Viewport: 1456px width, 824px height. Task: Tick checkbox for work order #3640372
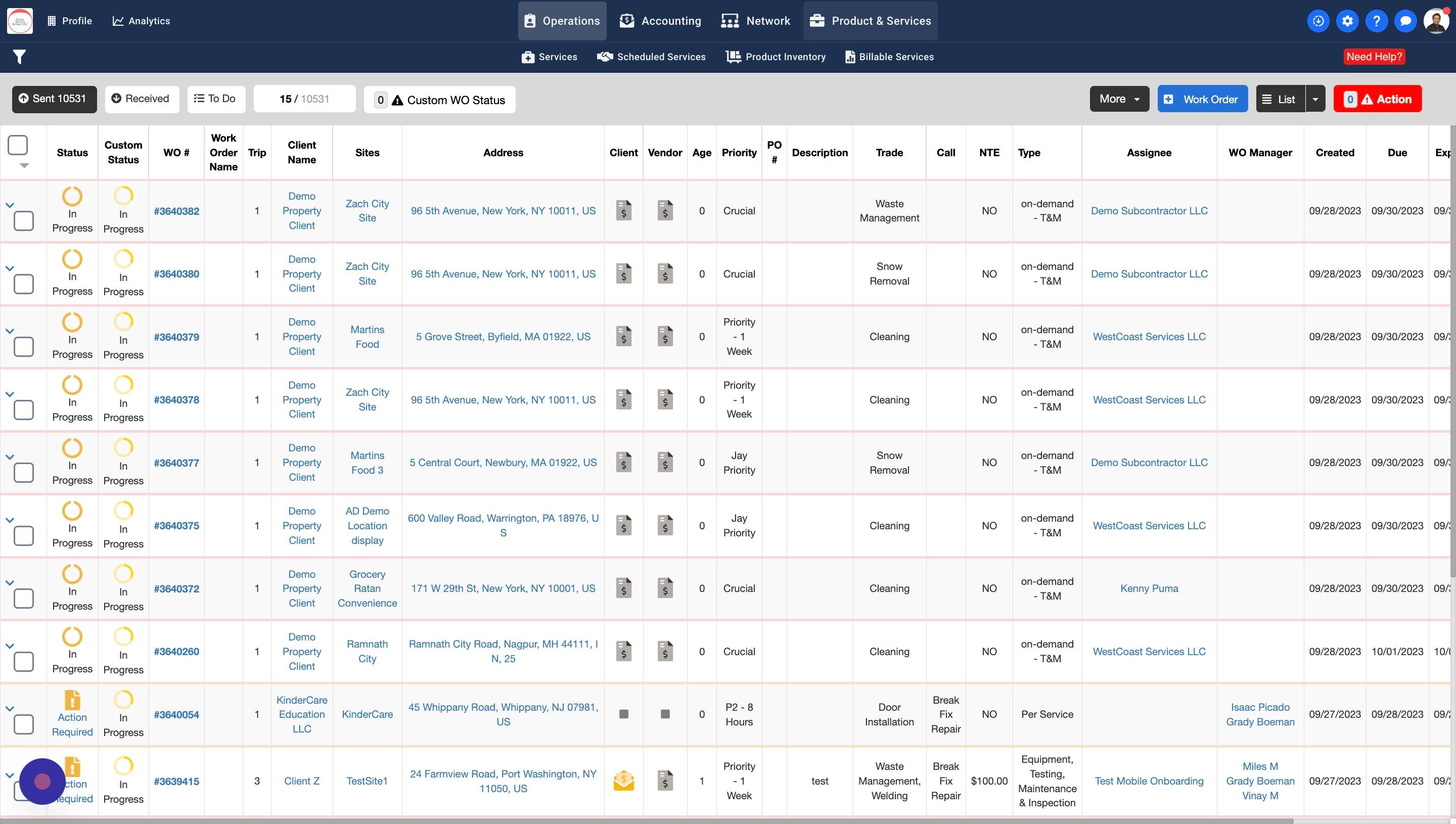click(x=24, y=599)
